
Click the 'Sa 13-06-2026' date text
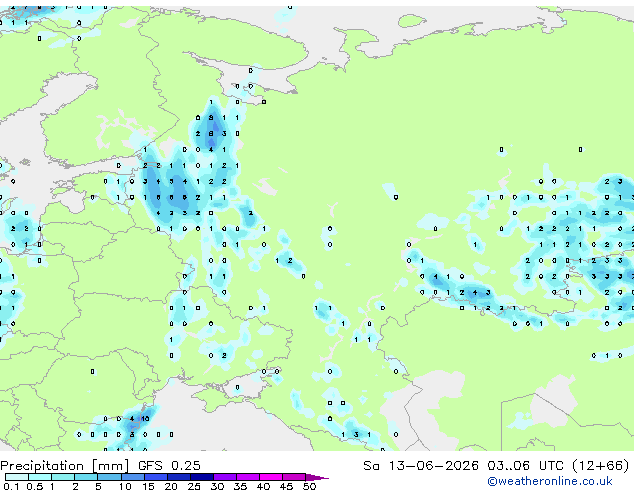pyautogui.click(x=421, y=466)
